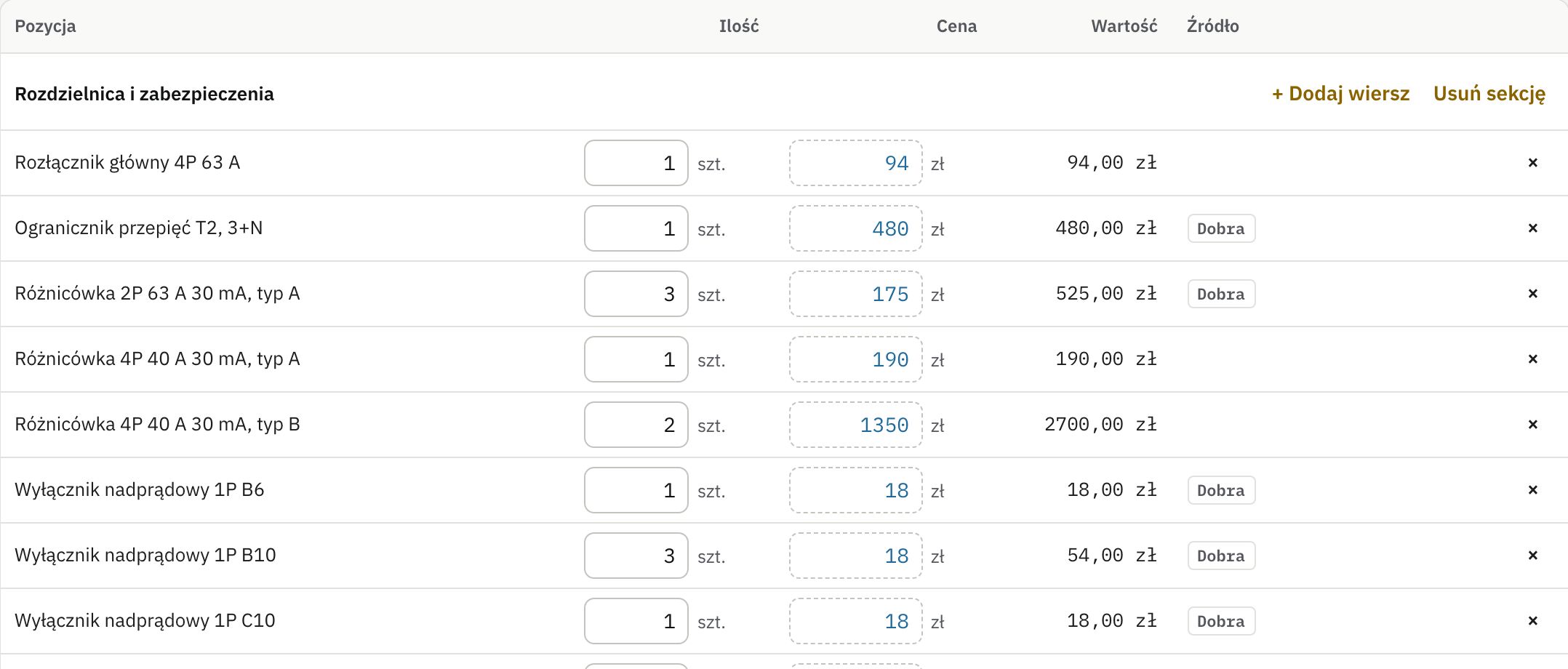Screen dimensions: 1568x669
Task: Remove the Wyłącznik nadprądowy 1P B10 row
Action: [1532, 556]
